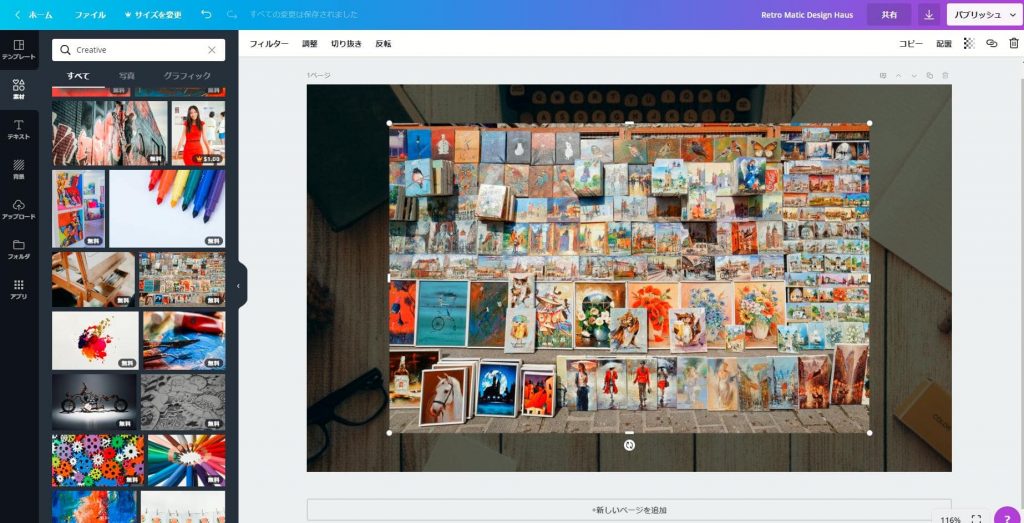1024x523 pixels.
Task: Select the graffiti wall photo thumbnail
Action: click(x=110, y=133)
